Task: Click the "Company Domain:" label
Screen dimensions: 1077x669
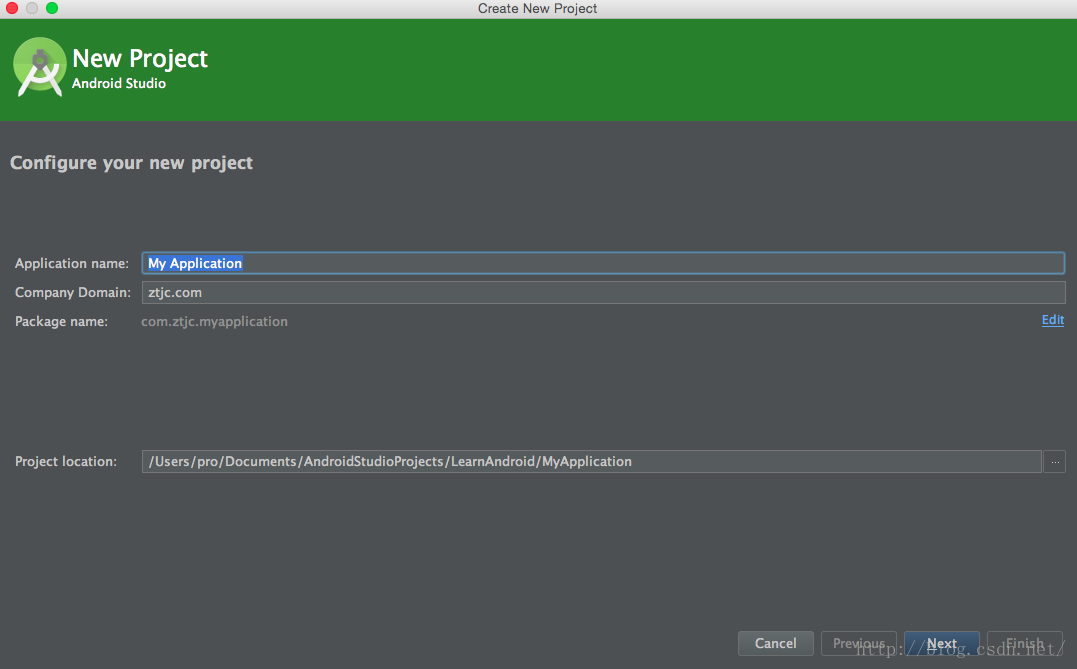Action: coord(73,292)
